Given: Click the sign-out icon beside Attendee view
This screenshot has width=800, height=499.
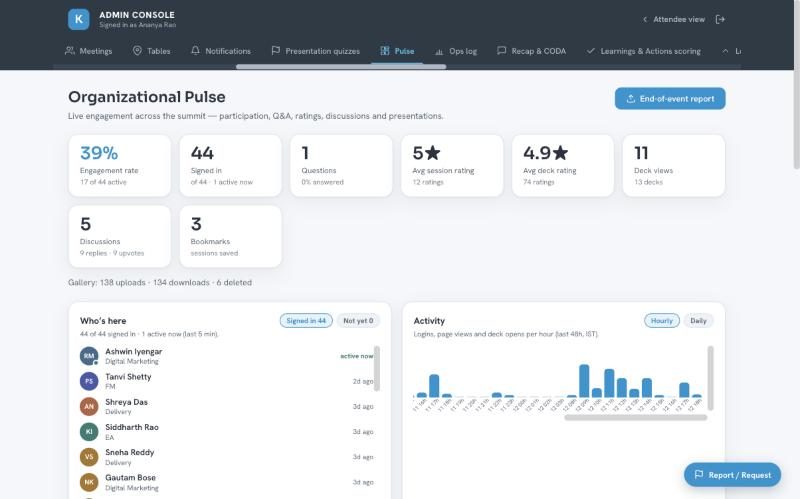Looking at the screenshot, I should point(720,19).
